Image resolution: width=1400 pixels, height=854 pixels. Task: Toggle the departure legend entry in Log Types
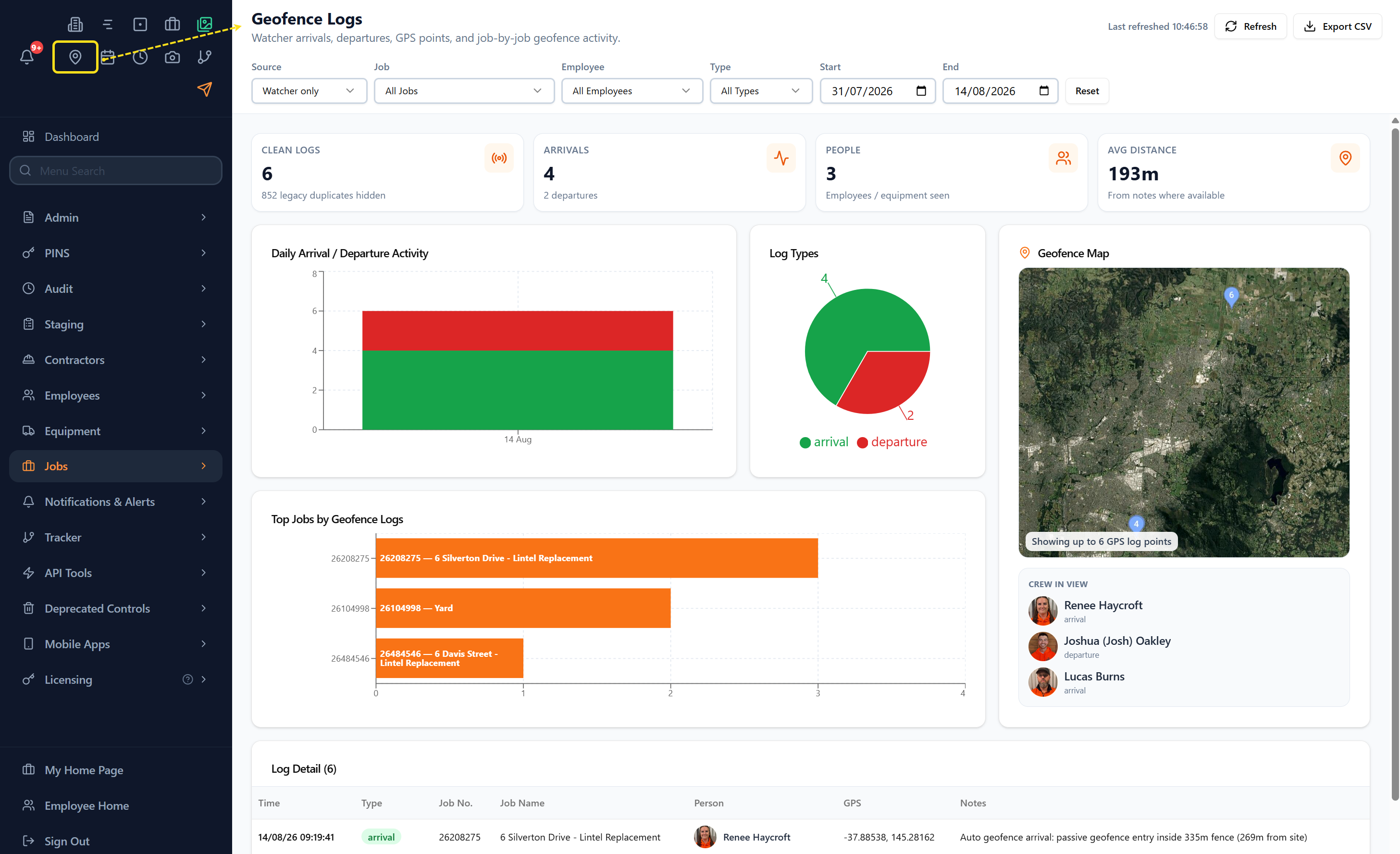pyautogui.click(x=892, y=442)
